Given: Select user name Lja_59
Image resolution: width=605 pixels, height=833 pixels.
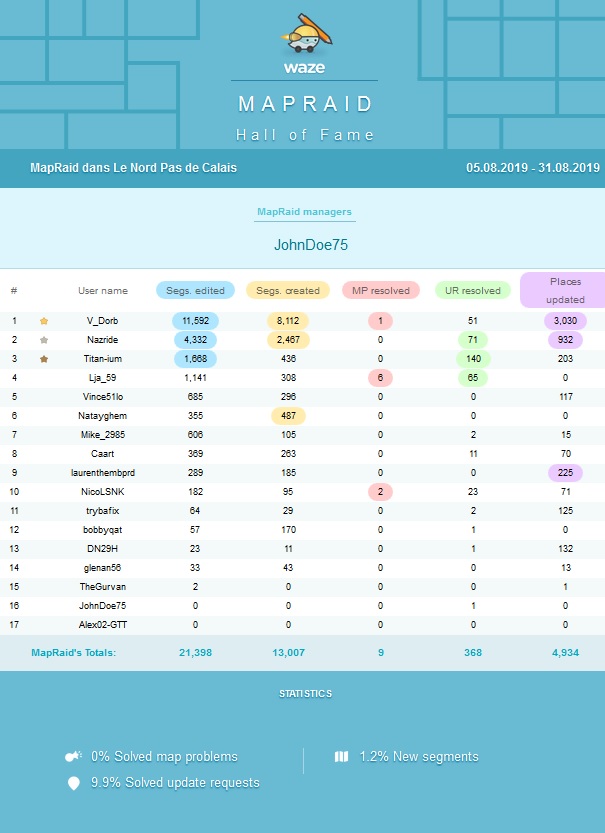Looking at the screenshot, I should tap(103, 378).
